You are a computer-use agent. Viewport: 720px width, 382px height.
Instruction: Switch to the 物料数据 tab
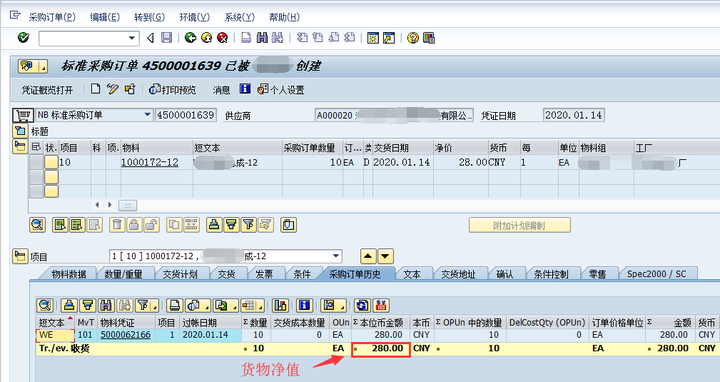68,274
